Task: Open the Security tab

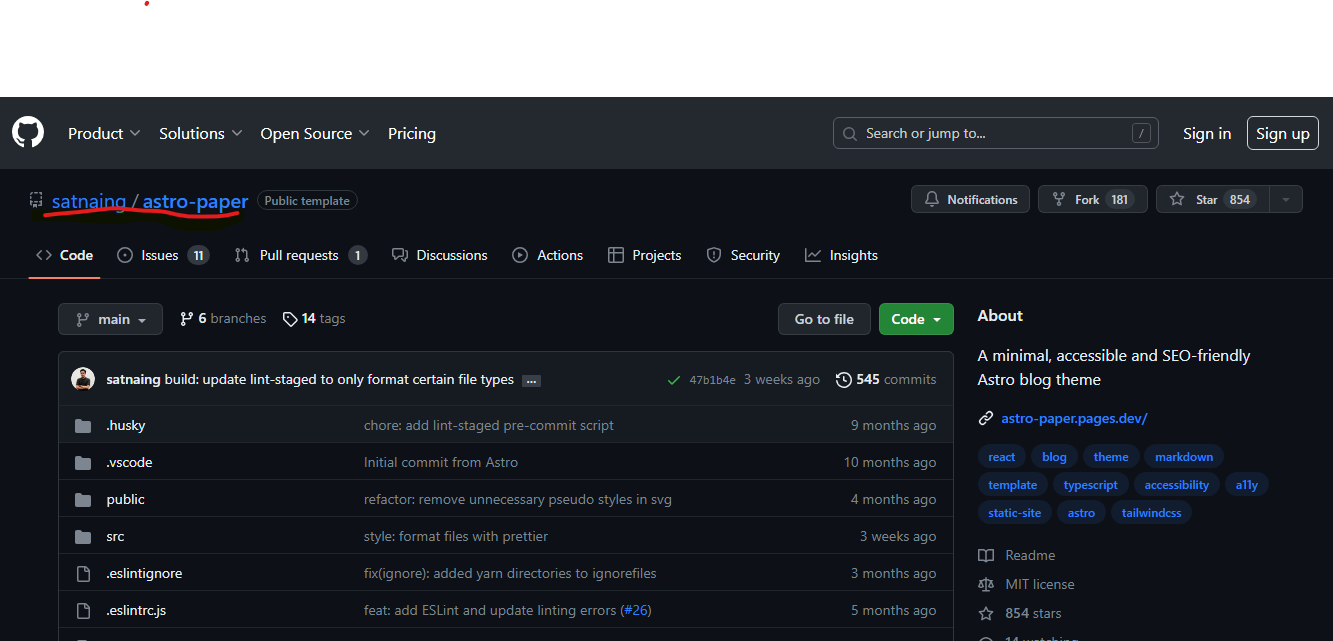Action: (x=743, y=255)
